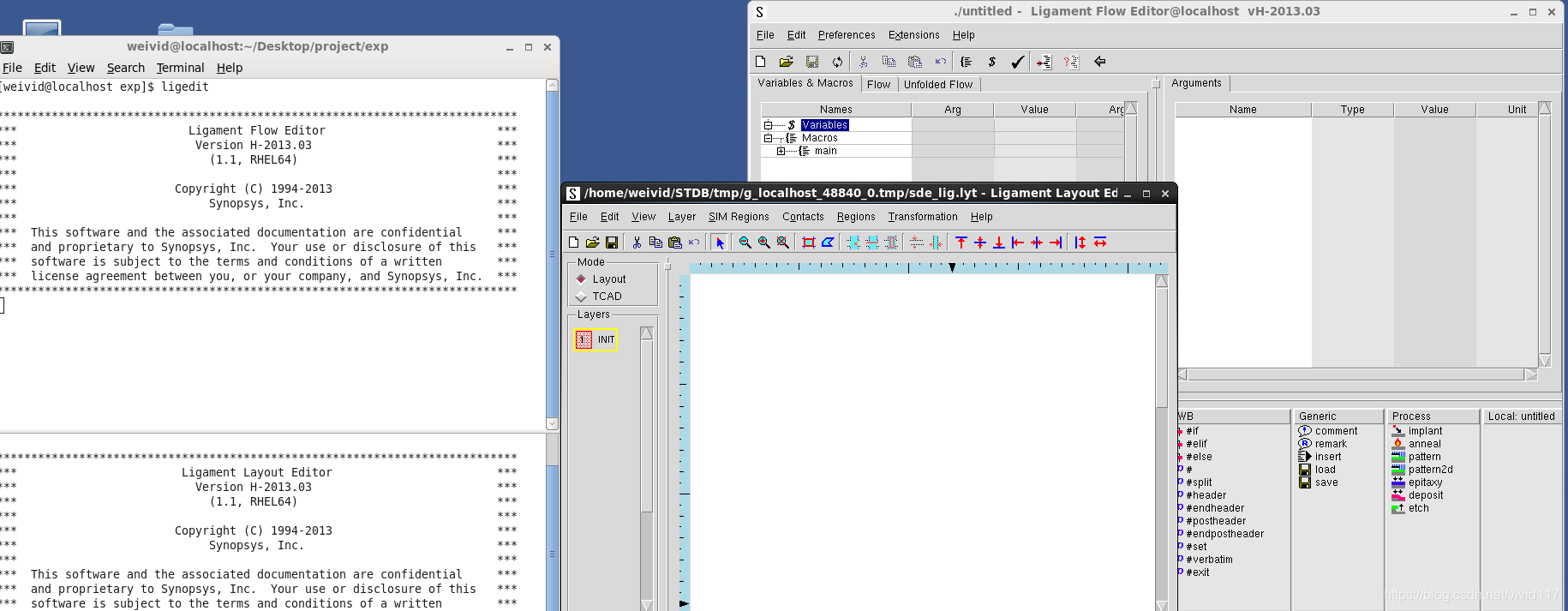Image resolution: width=1568 pixels, height=611 pixels.
Task: Click the terminal window vertical scrollbar
Action: pos(552,255)
